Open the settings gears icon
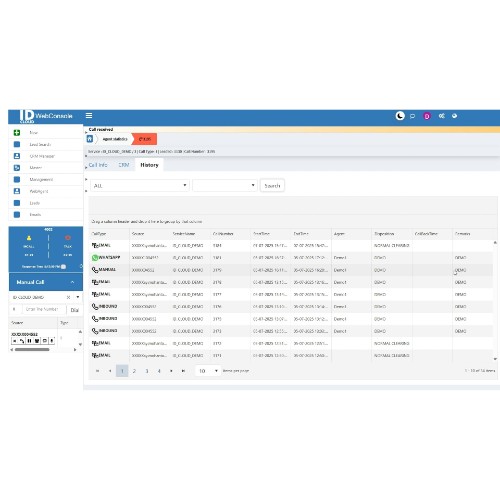 pyautogui.click(x=442, y=116)
